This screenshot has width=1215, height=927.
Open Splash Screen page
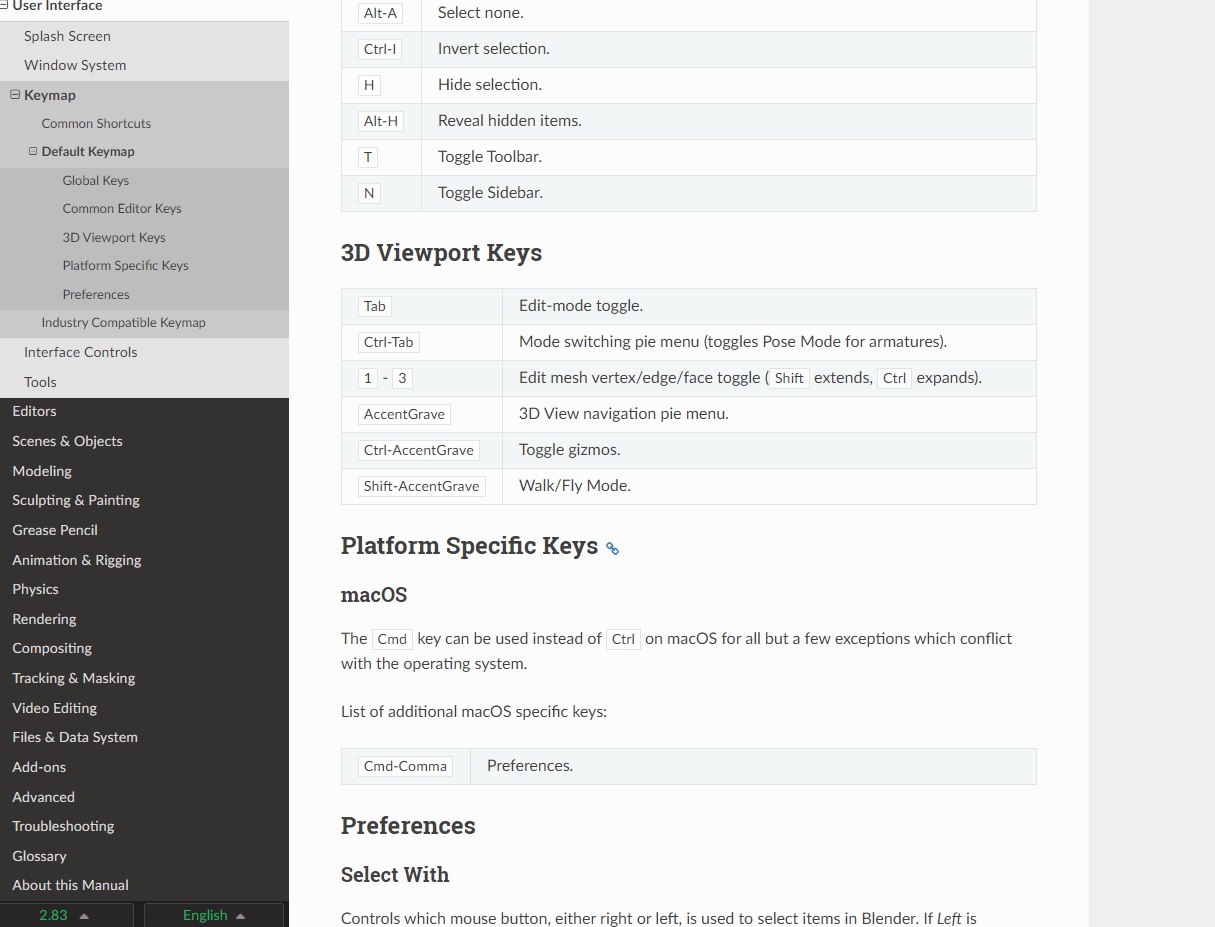[67, 36]
